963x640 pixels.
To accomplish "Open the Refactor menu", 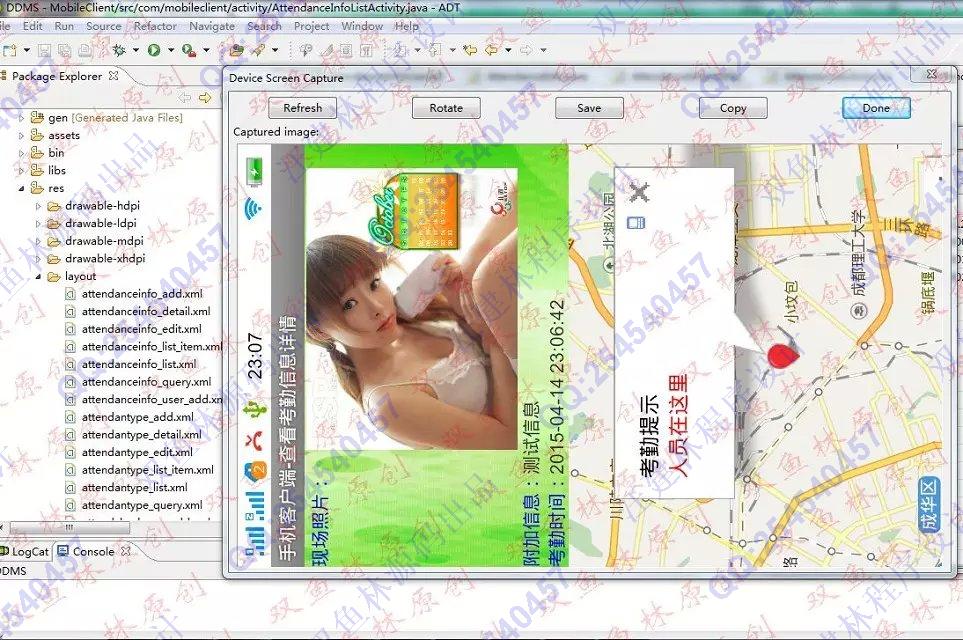I will coord(155,26).
